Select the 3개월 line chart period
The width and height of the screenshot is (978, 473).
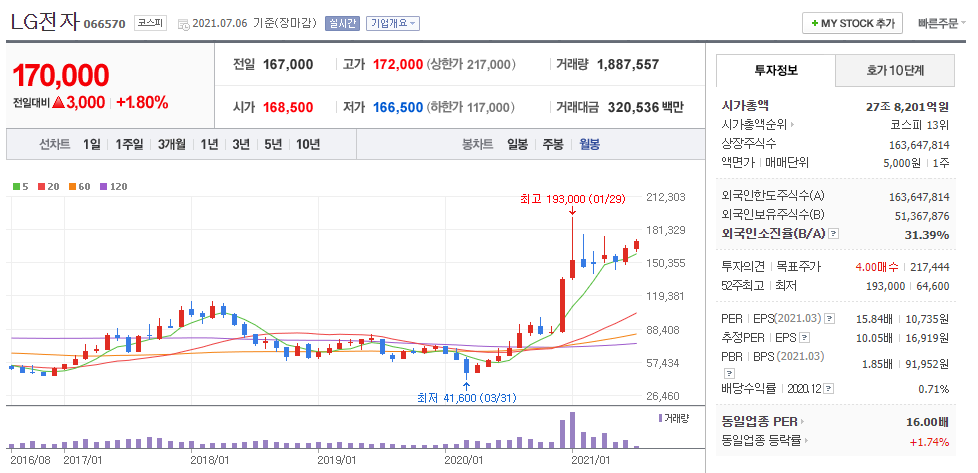[172, 144]
